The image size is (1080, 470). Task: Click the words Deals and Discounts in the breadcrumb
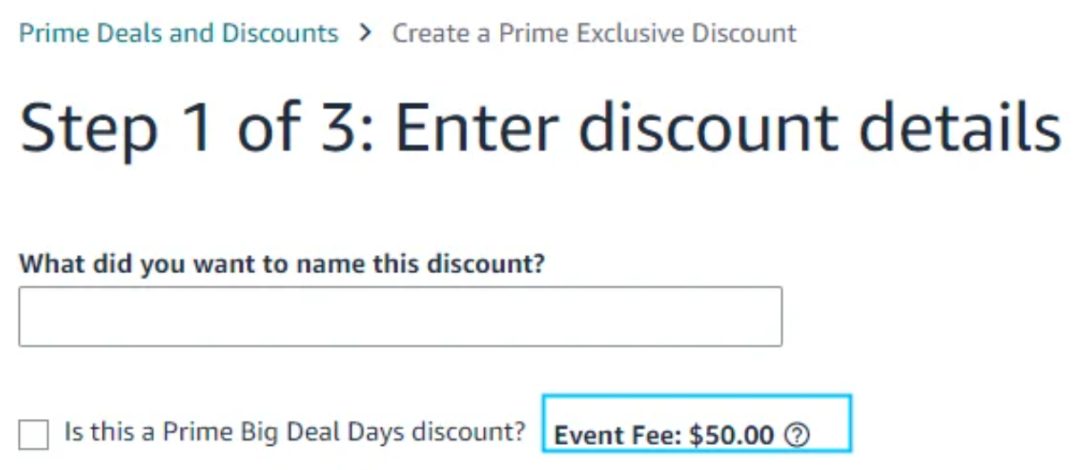[x=218, y=32]
